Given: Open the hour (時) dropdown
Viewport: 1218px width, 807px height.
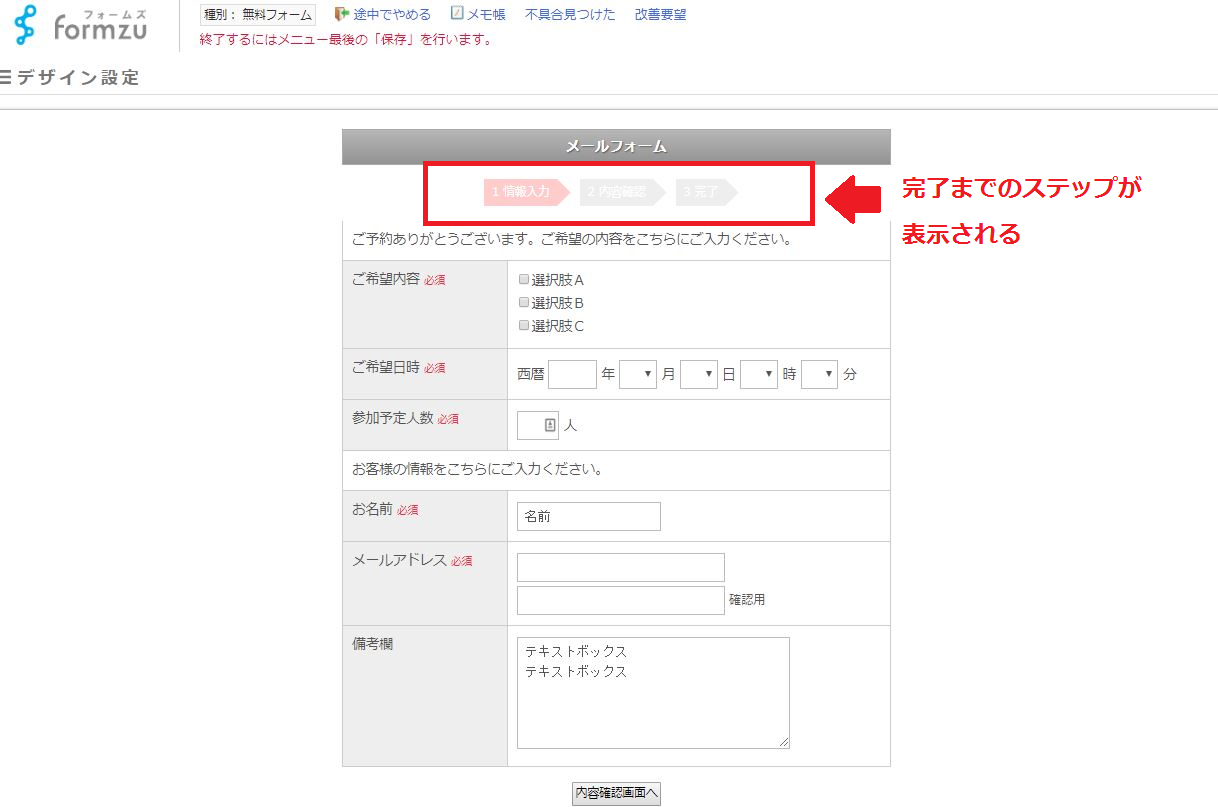Looking at the screenshot, I should 758,374.
